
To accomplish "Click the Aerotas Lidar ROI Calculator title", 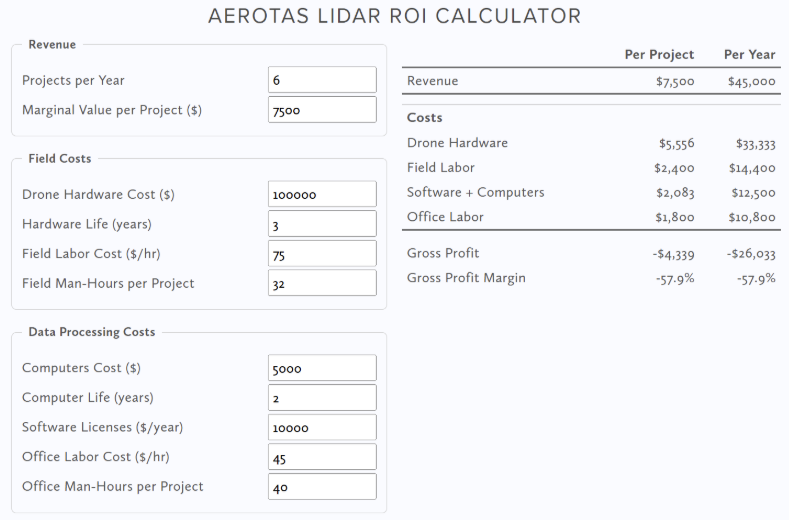I will pos(394,16).
